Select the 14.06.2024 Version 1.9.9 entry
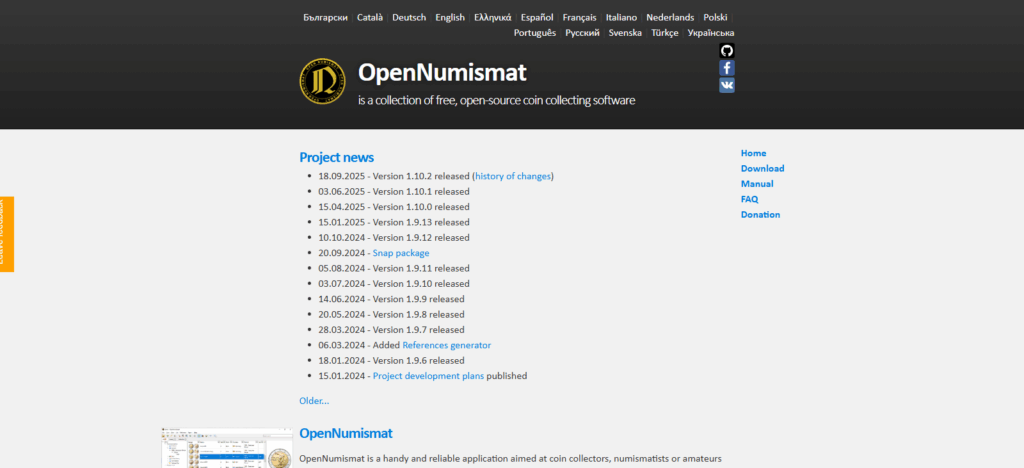Image resolution: width=1024 pixels, height=468 pixels. pos(391,299)
